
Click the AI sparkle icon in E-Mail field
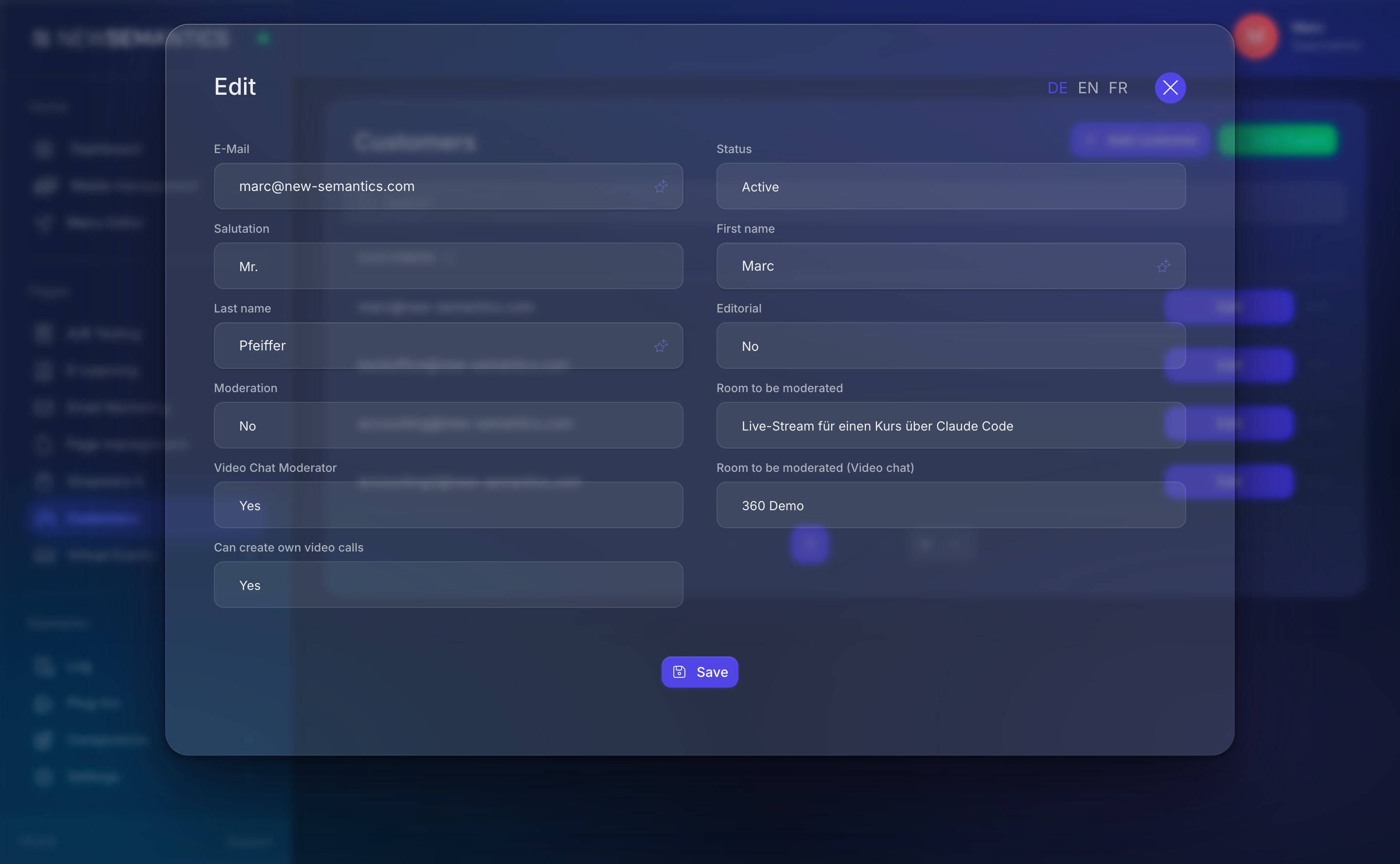click(x=661, y=186)
